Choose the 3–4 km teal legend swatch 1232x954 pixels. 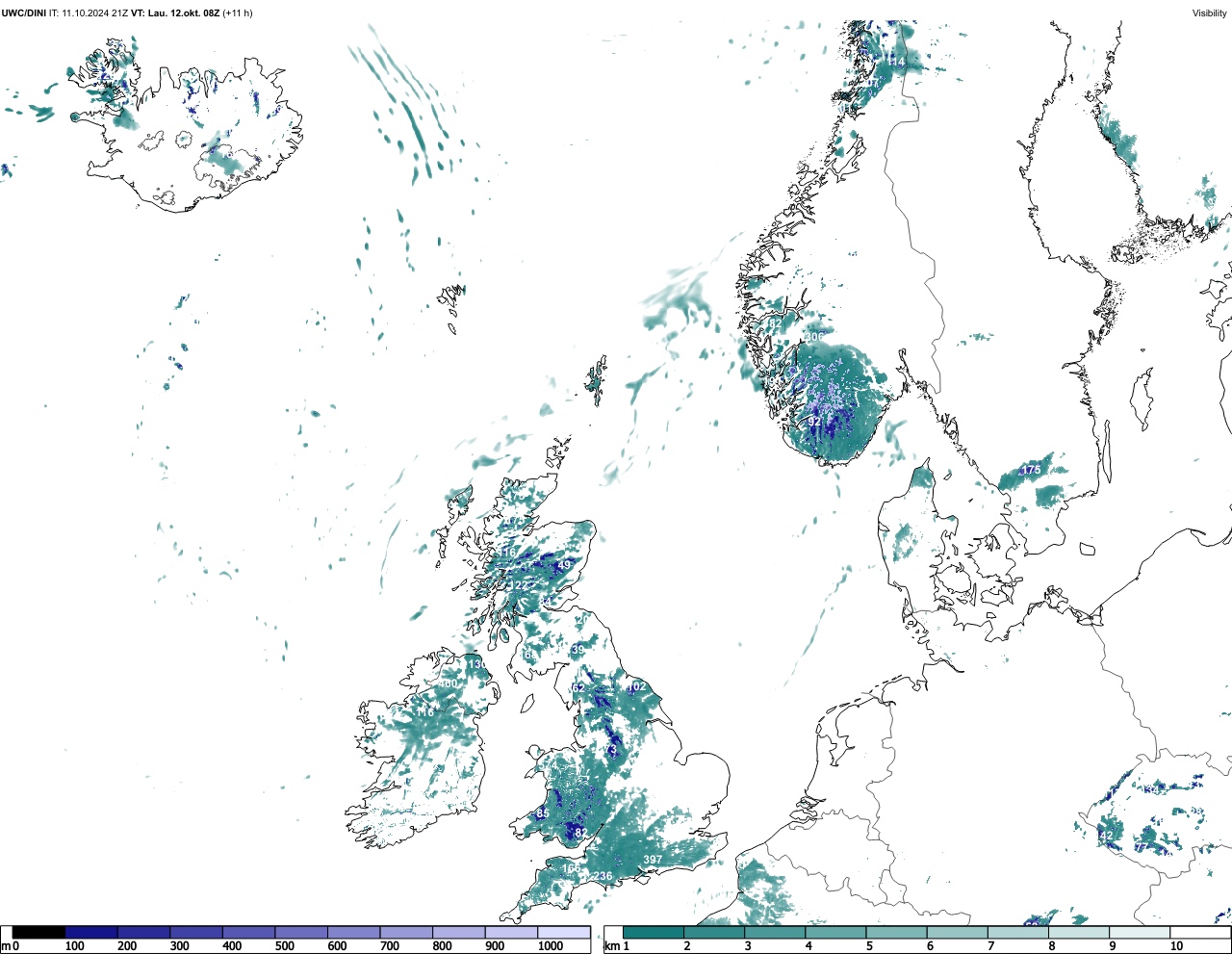(x=775, y=932)
